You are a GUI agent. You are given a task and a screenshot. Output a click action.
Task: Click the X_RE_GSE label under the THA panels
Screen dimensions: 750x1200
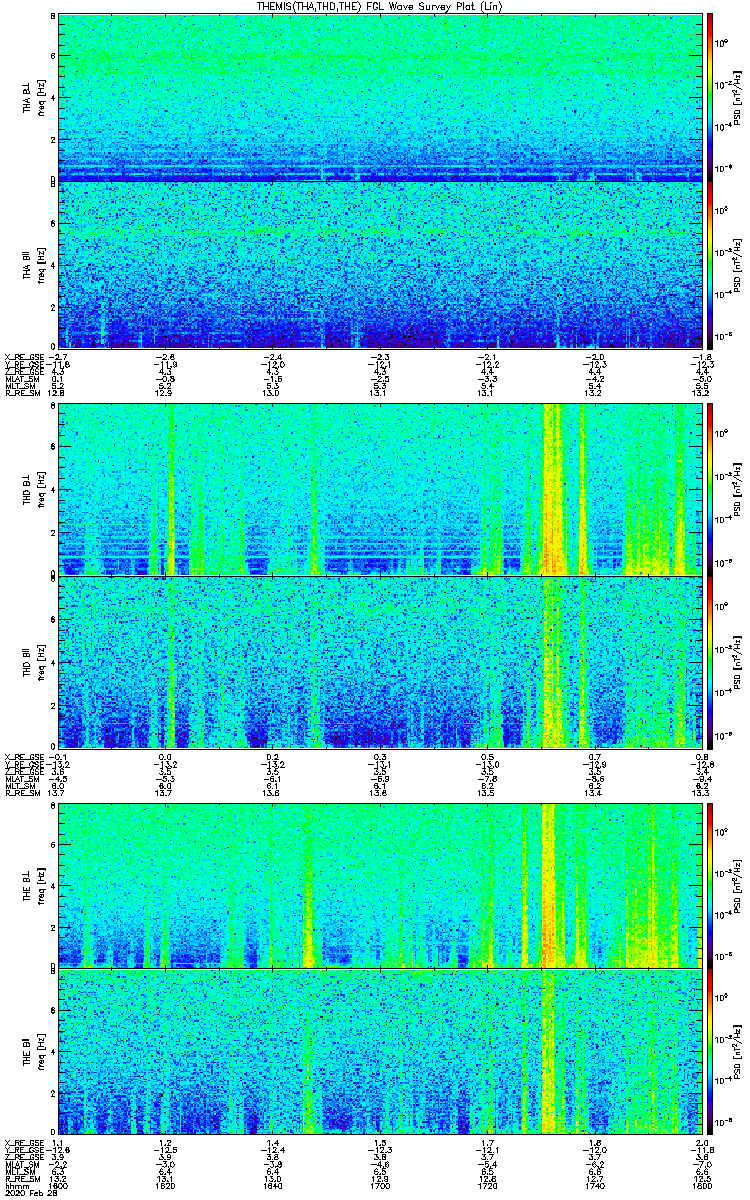pos(21,355)
